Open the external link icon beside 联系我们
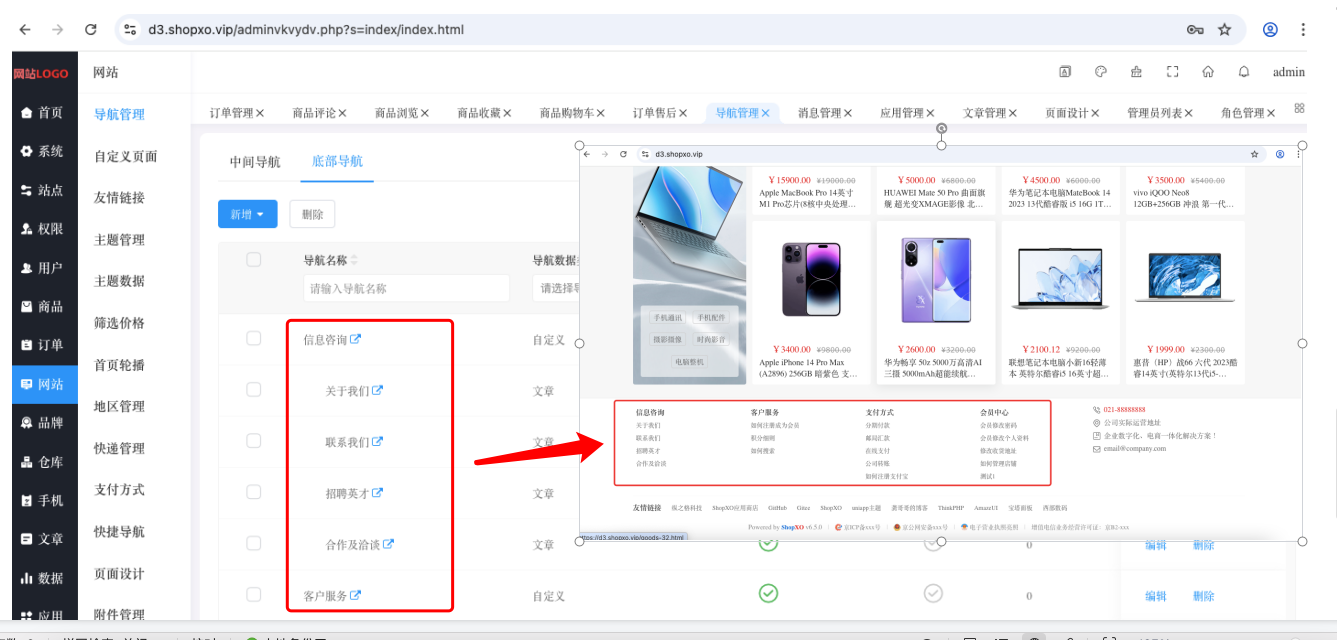The image size is (1337, 640). [377, 441]
